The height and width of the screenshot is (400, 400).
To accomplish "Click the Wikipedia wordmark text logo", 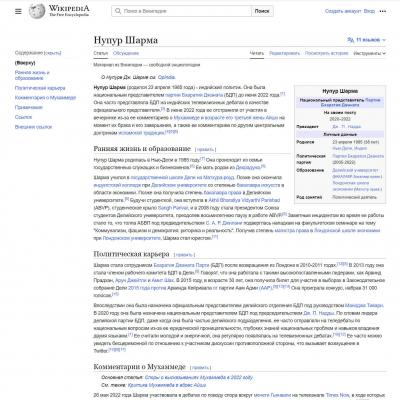I will (x=69, y=11).
